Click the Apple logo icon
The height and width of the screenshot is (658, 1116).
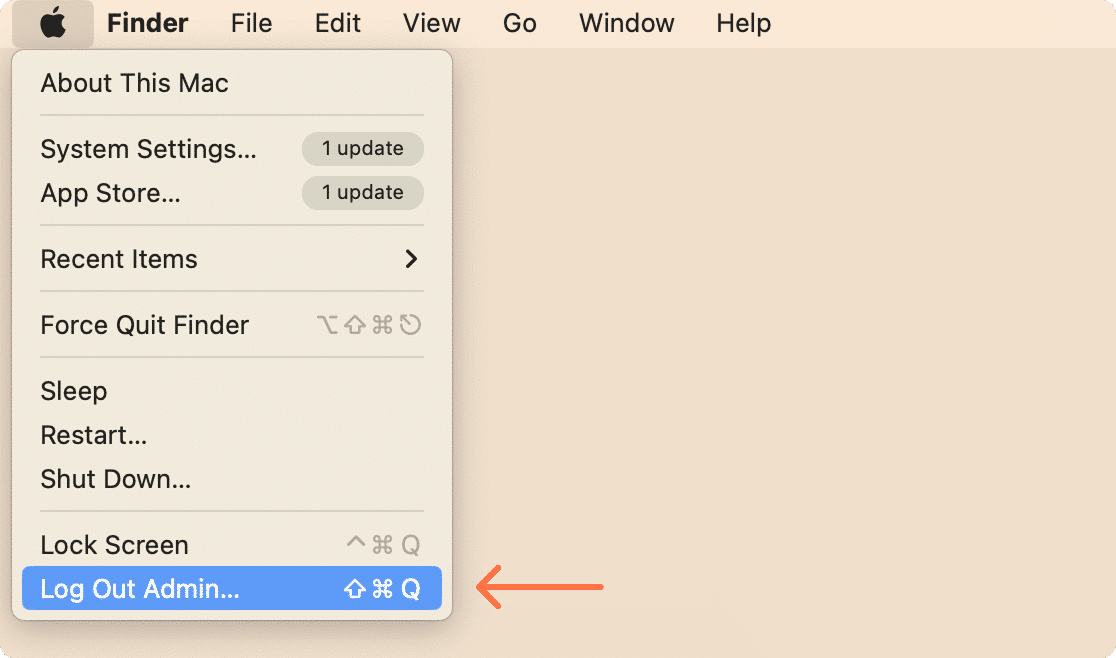52,22
